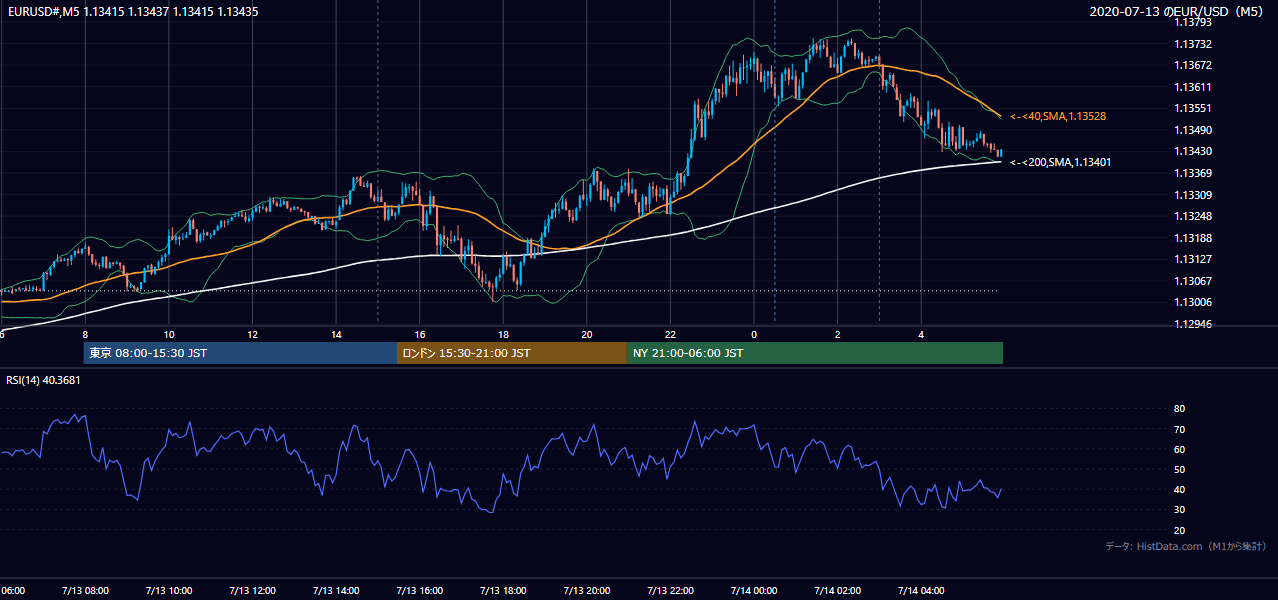1278x600 pixels.
Task: Click the HistData.com data credit text
Action: point(1186,546)
